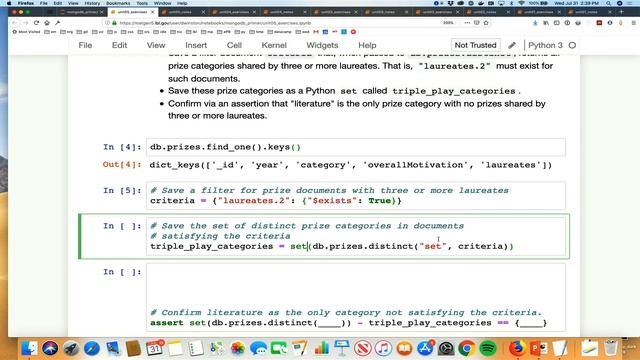
Task: Open the Bookmarks menu in macOS menu bar
Action: 118,3
